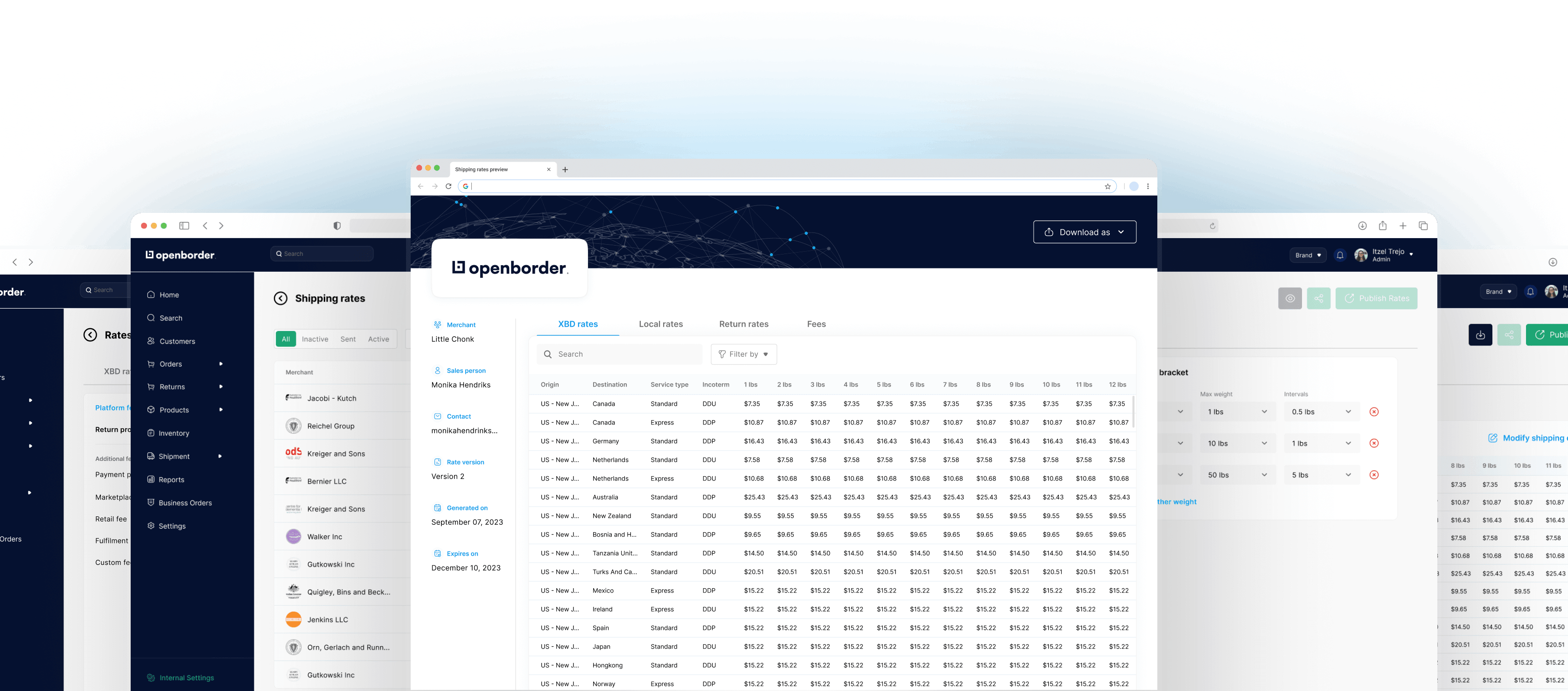Click the openborder logo in top bar
Image resolution: width=1568 pixels, height=691 pixels.
[x=180, y=255]
